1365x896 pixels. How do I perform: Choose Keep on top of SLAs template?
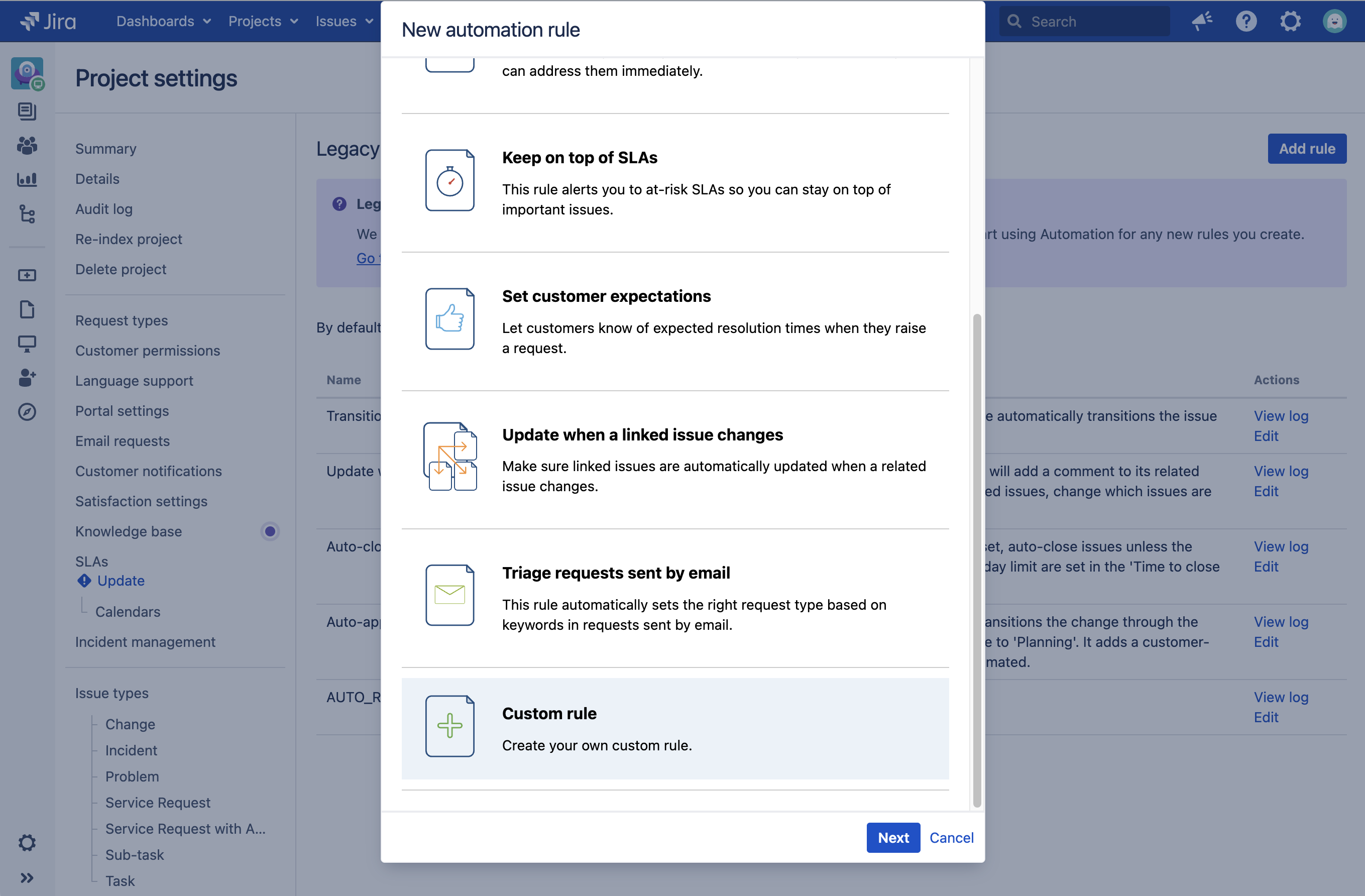pyautogui.click(x=674, y=182)
